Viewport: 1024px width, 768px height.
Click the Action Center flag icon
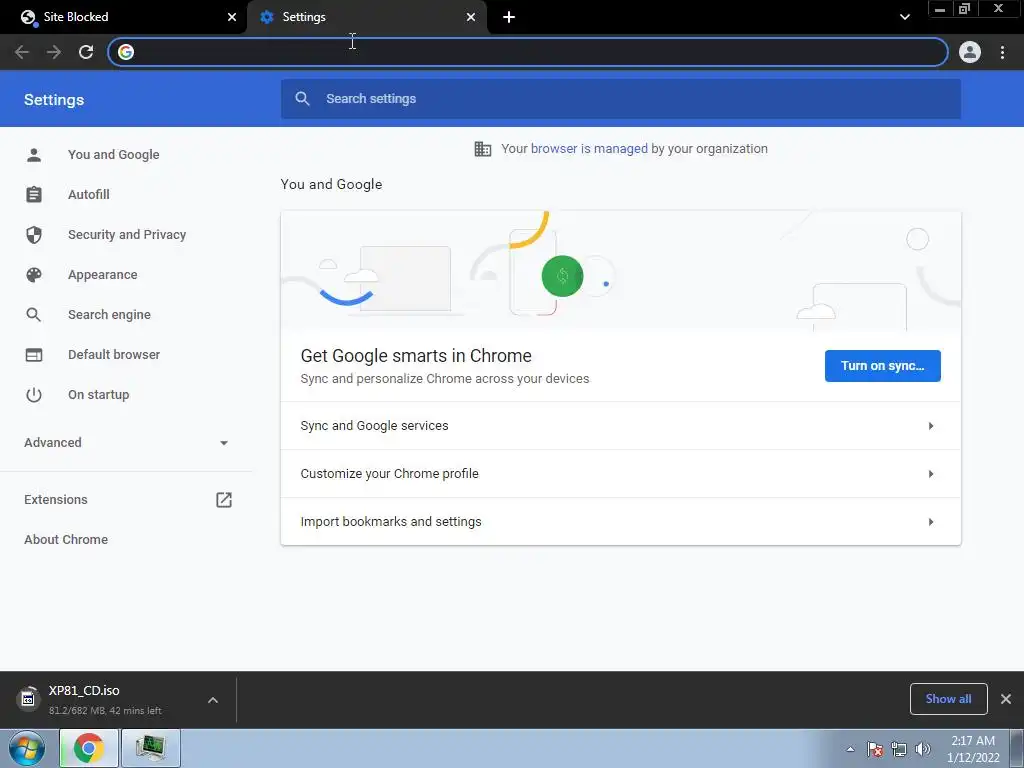point(875,749)
